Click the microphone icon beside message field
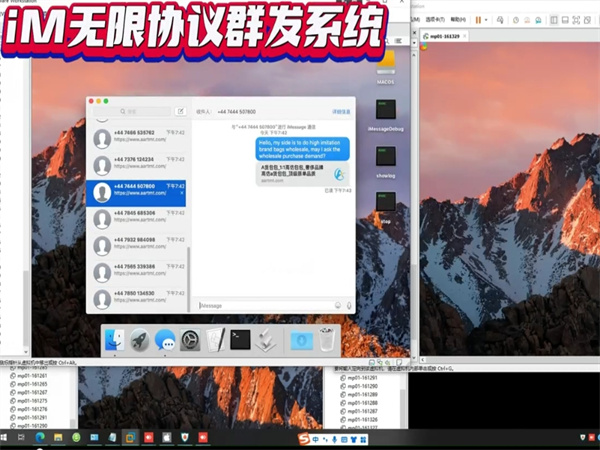600x450 pixels. (x=349, y=305)
